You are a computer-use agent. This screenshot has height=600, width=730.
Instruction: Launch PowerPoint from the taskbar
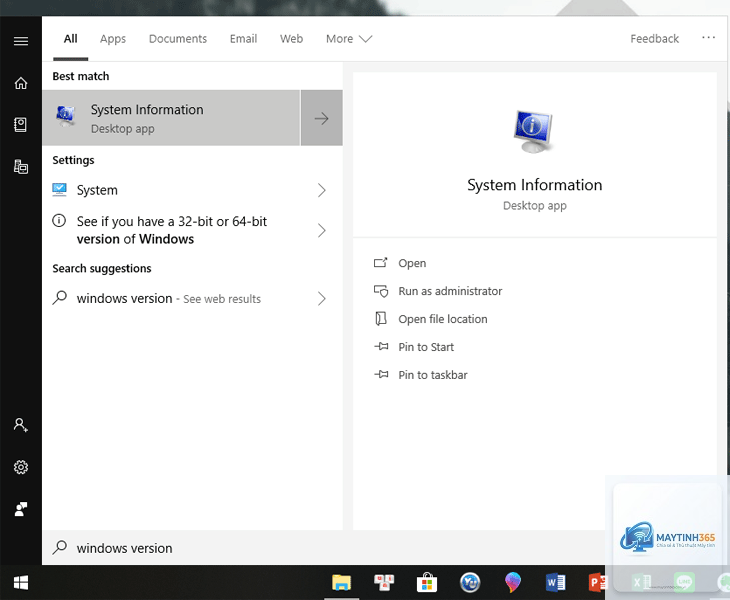tap(597, 582)
